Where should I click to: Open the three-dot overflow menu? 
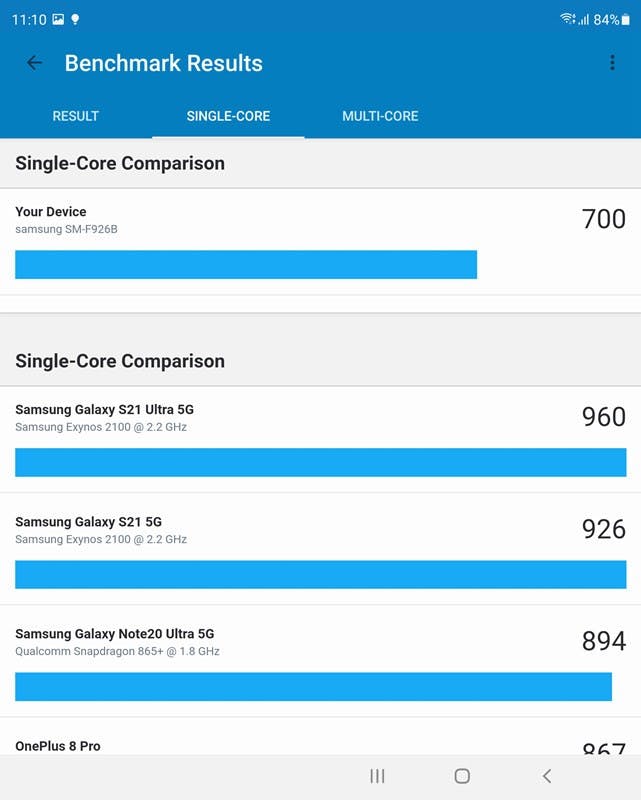pos(612,63)
